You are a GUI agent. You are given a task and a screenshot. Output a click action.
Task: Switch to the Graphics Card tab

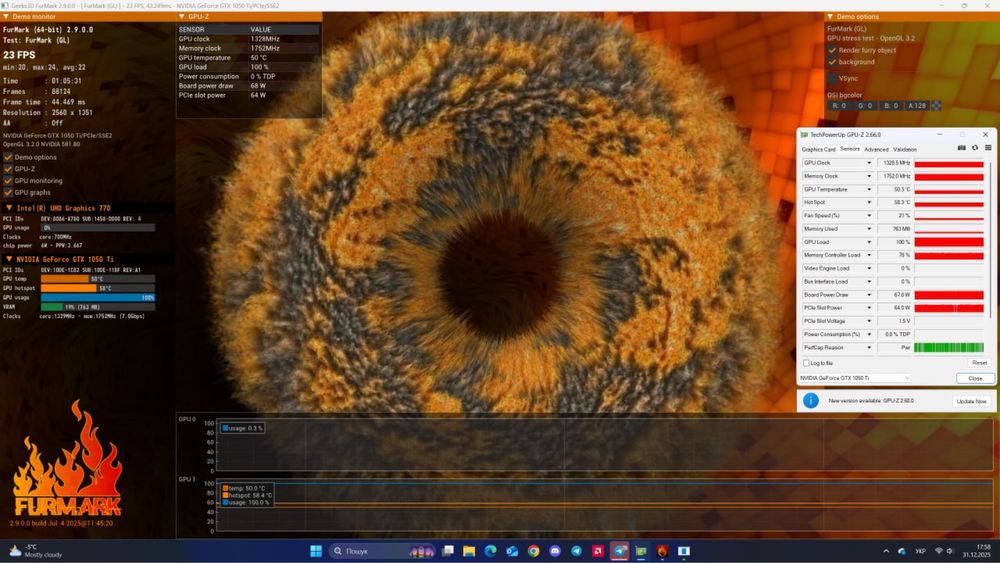pos(818,149)
